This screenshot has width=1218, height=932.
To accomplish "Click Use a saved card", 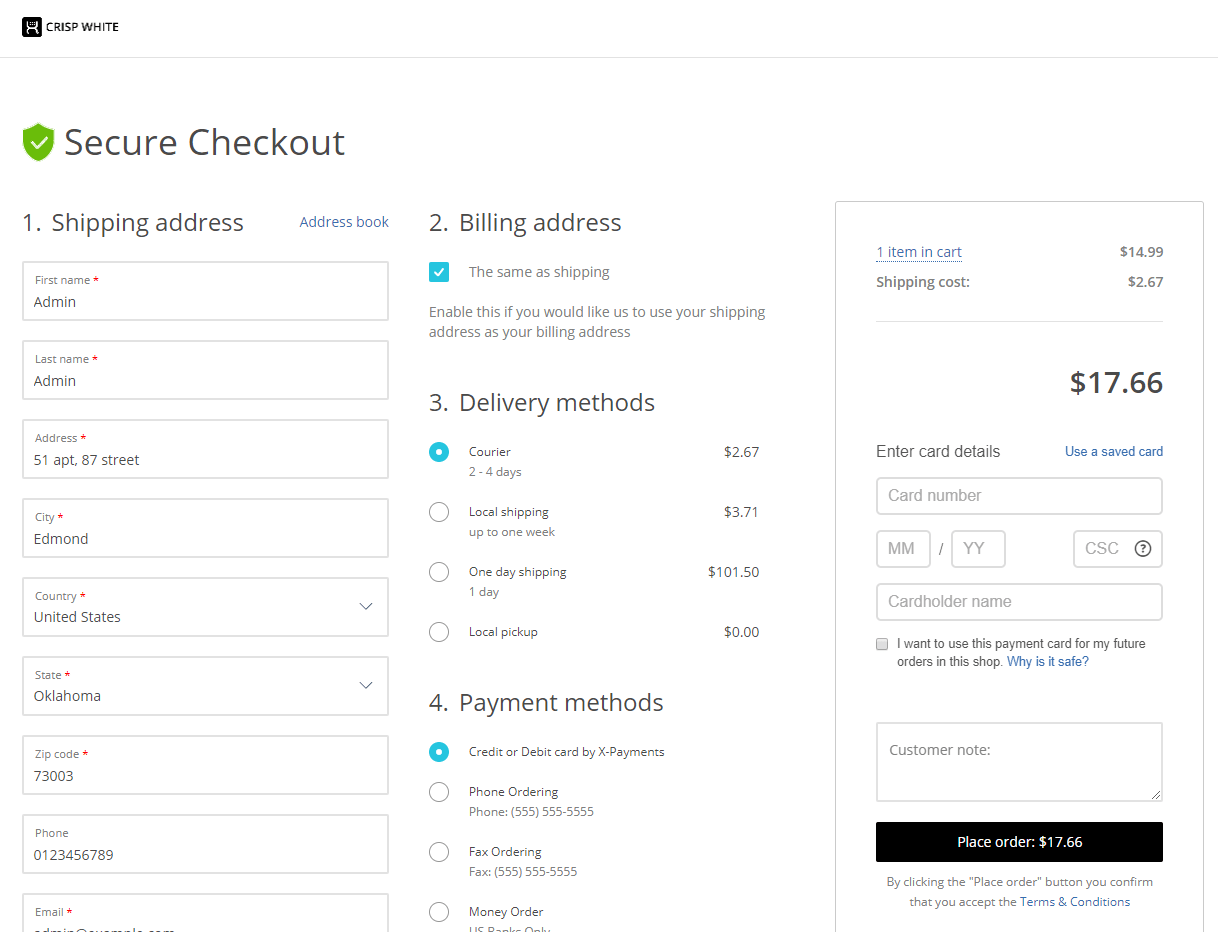I will [1113, 451].
